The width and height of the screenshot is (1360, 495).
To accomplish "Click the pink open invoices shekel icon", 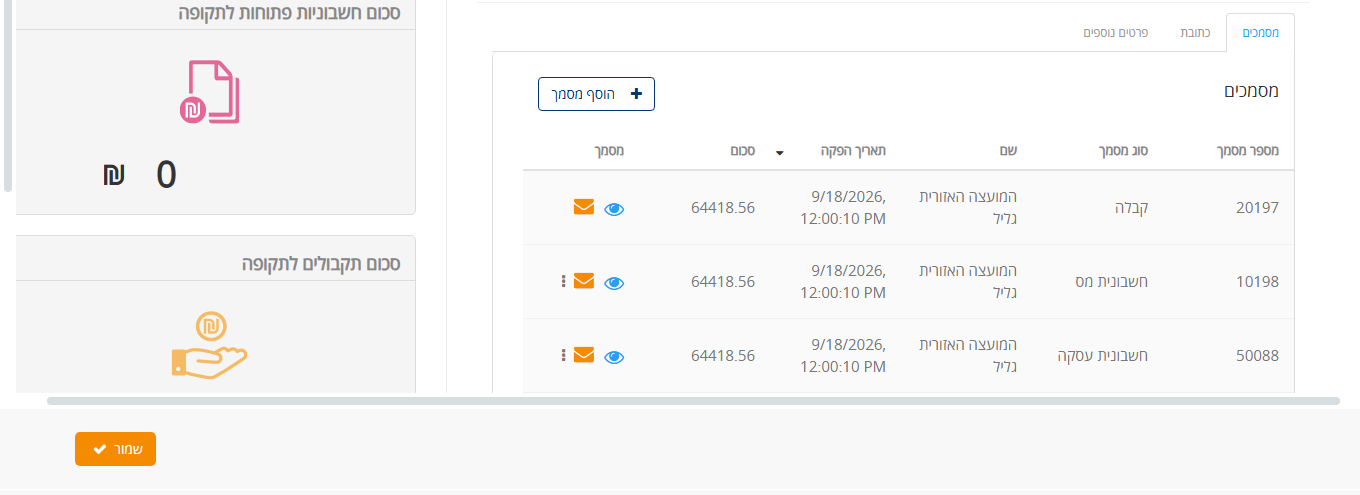I will tap(210, 92).
